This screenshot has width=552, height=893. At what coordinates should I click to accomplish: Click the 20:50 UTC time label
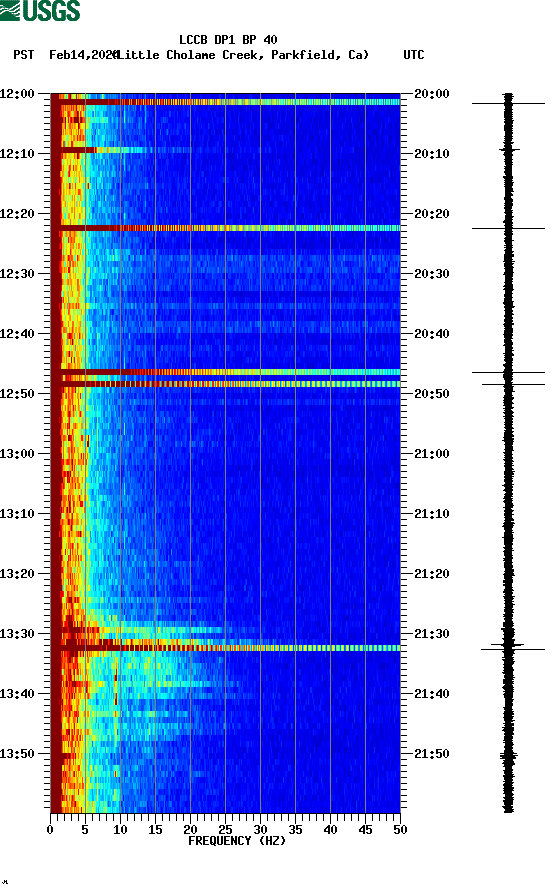(432, 394)
